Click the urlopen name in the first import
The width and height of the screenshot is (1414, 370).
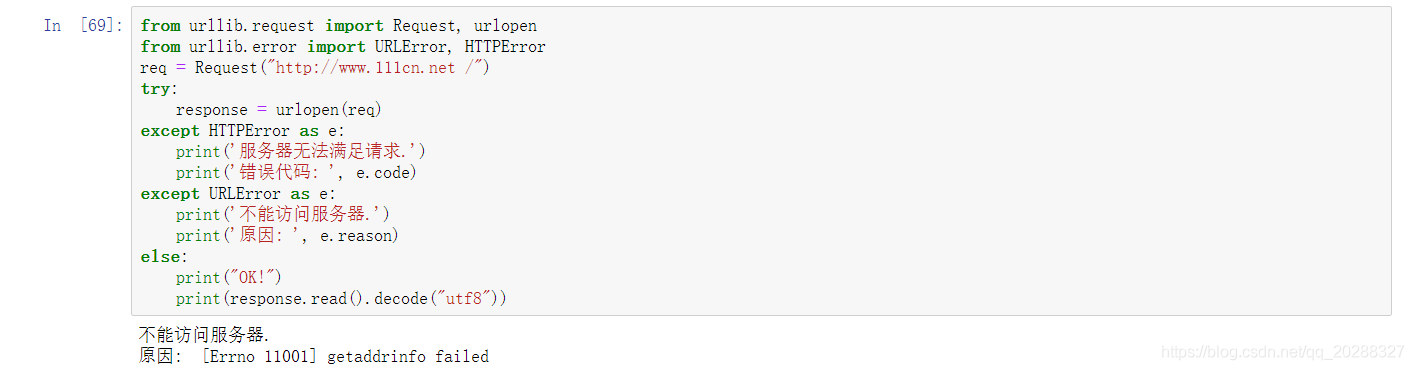point(505,26)
